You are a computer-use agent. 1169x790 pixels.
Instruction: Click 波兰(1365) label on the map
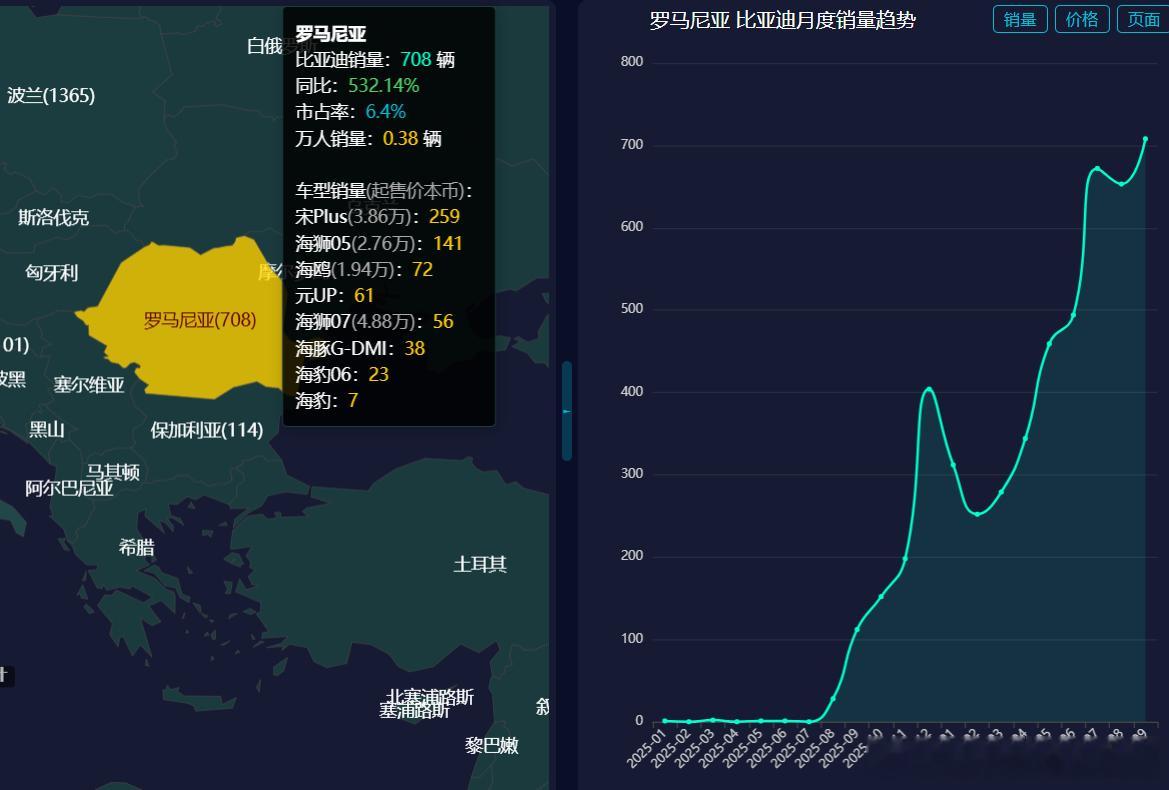pos(51,95)
